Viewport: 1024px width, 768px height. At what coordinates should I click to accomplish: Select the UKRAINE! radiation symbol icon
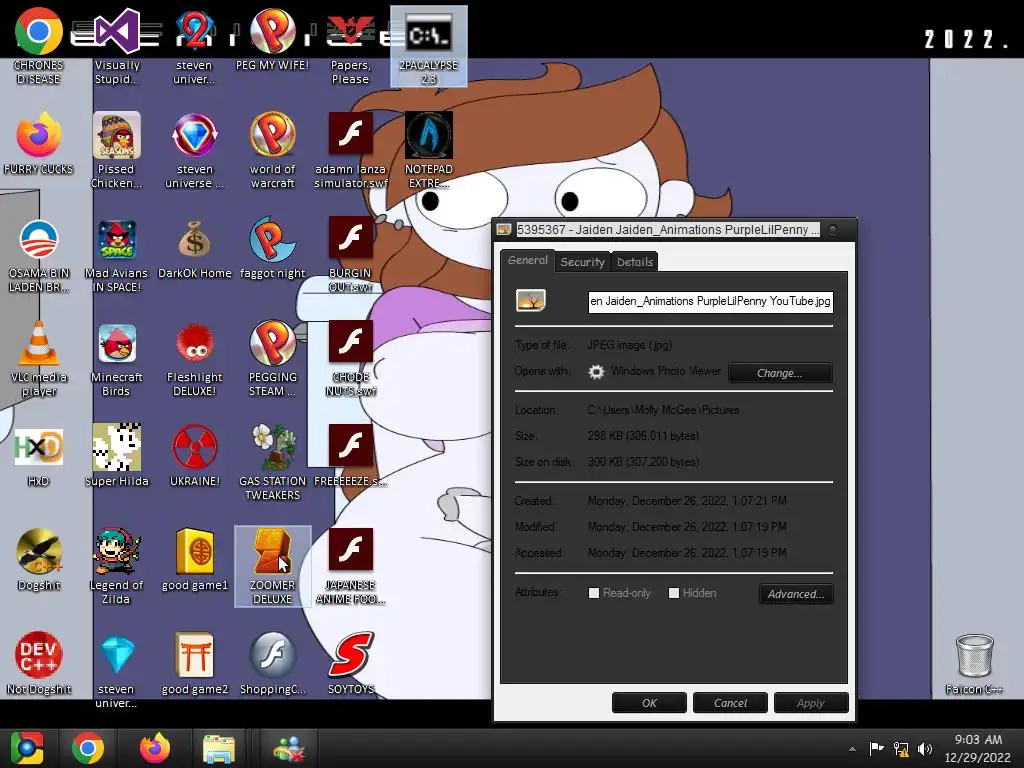pyautogui.click(x=195, y=456)
